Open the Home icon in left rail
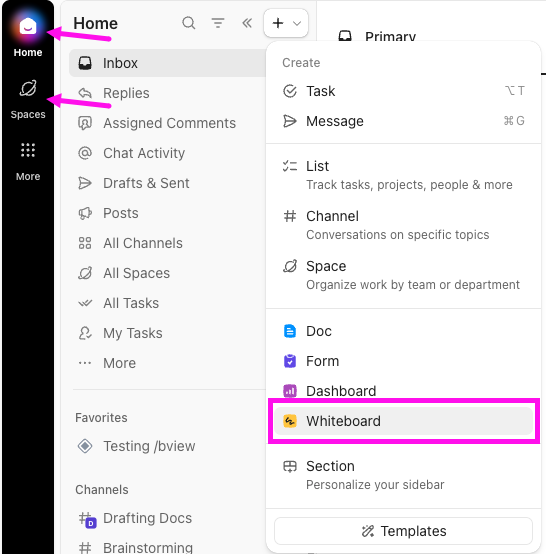Image resolution: width=546 pixels, height=554 pixels. 28,26
